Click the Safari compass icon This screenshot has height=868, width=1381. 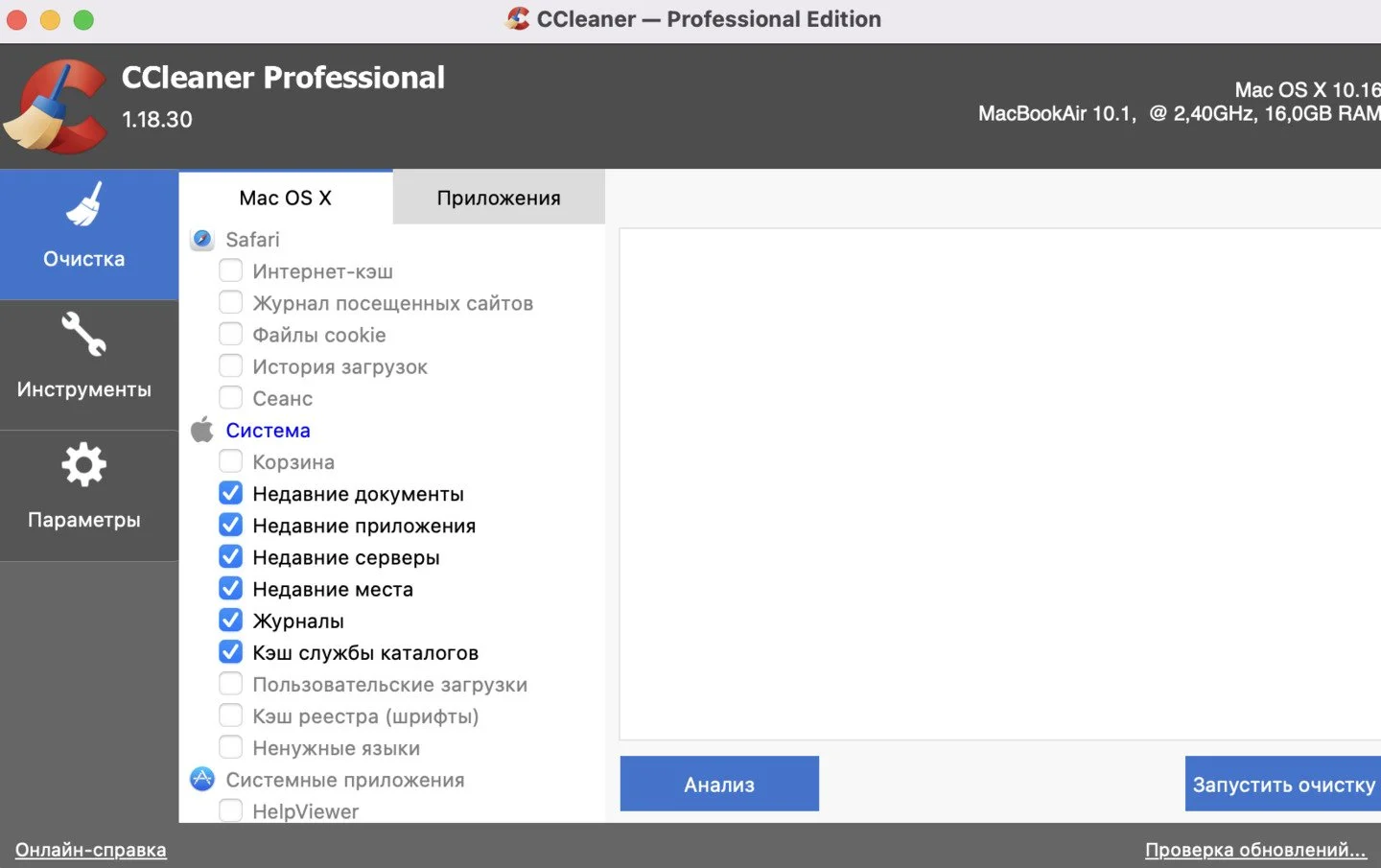coord(202,239)
